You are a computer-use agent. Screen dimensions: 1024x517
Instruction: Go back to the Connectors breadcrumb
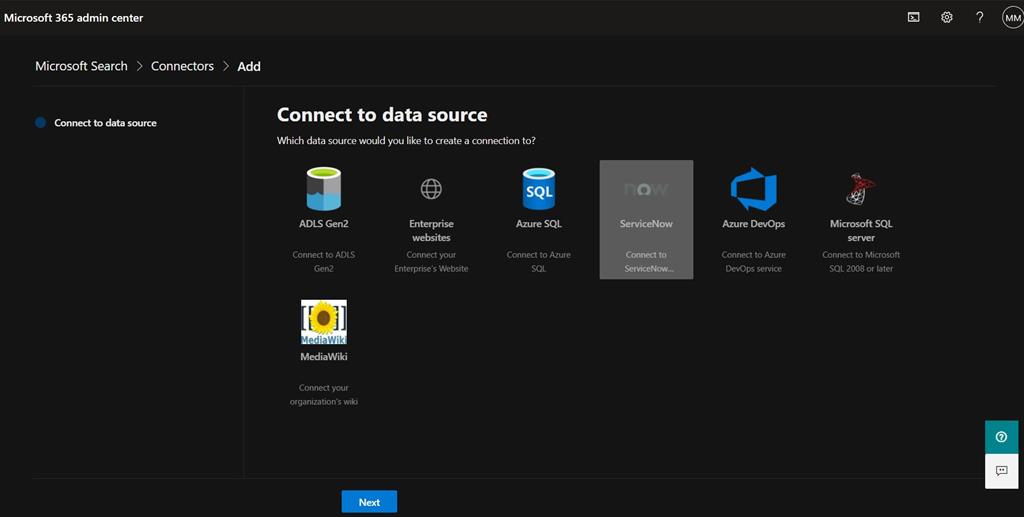[x=182, y=66]
